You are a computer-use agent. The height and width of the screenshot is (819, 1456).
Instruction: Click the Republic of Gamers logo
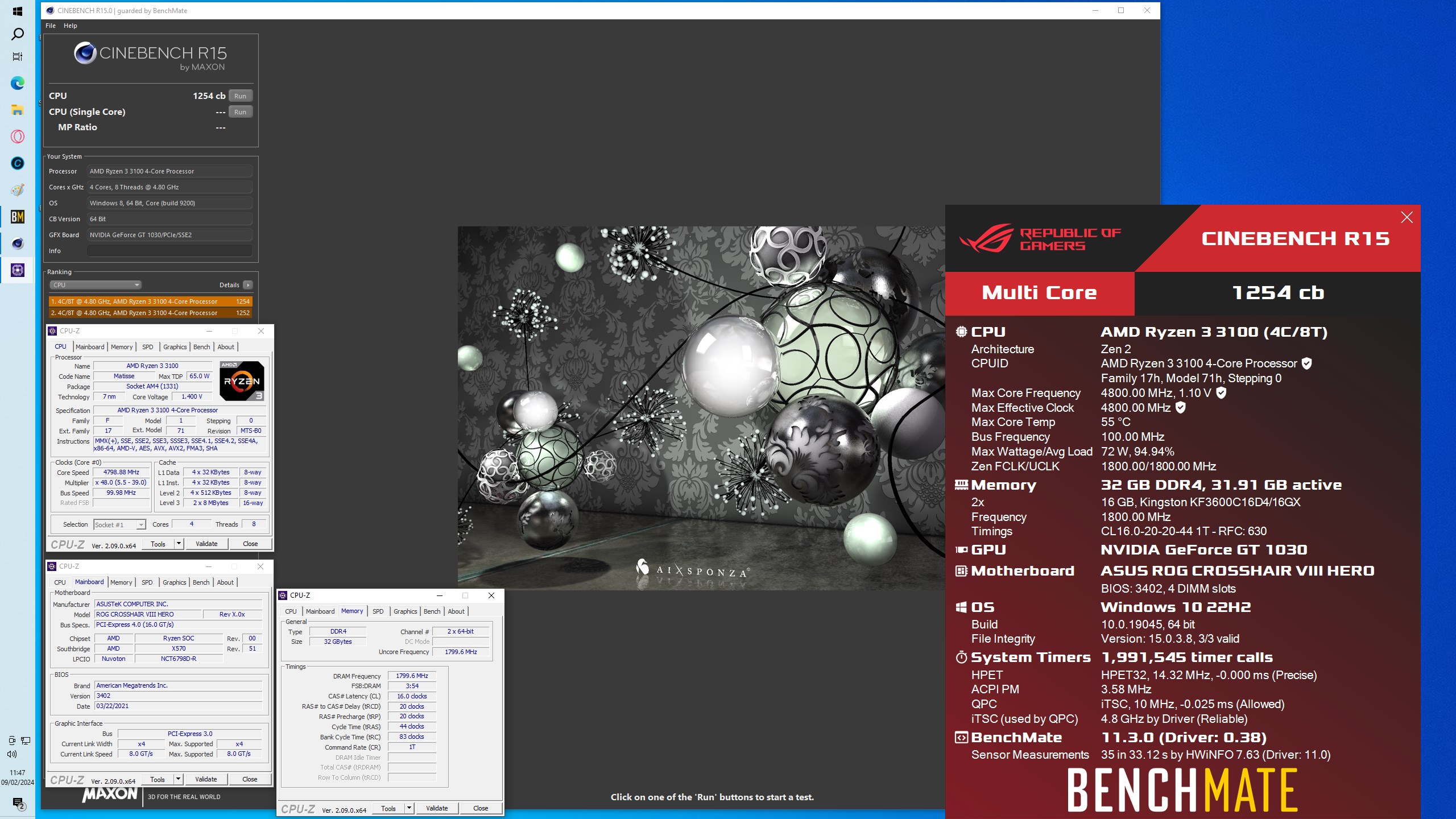pyautogui.click(x=1040, y=239)
